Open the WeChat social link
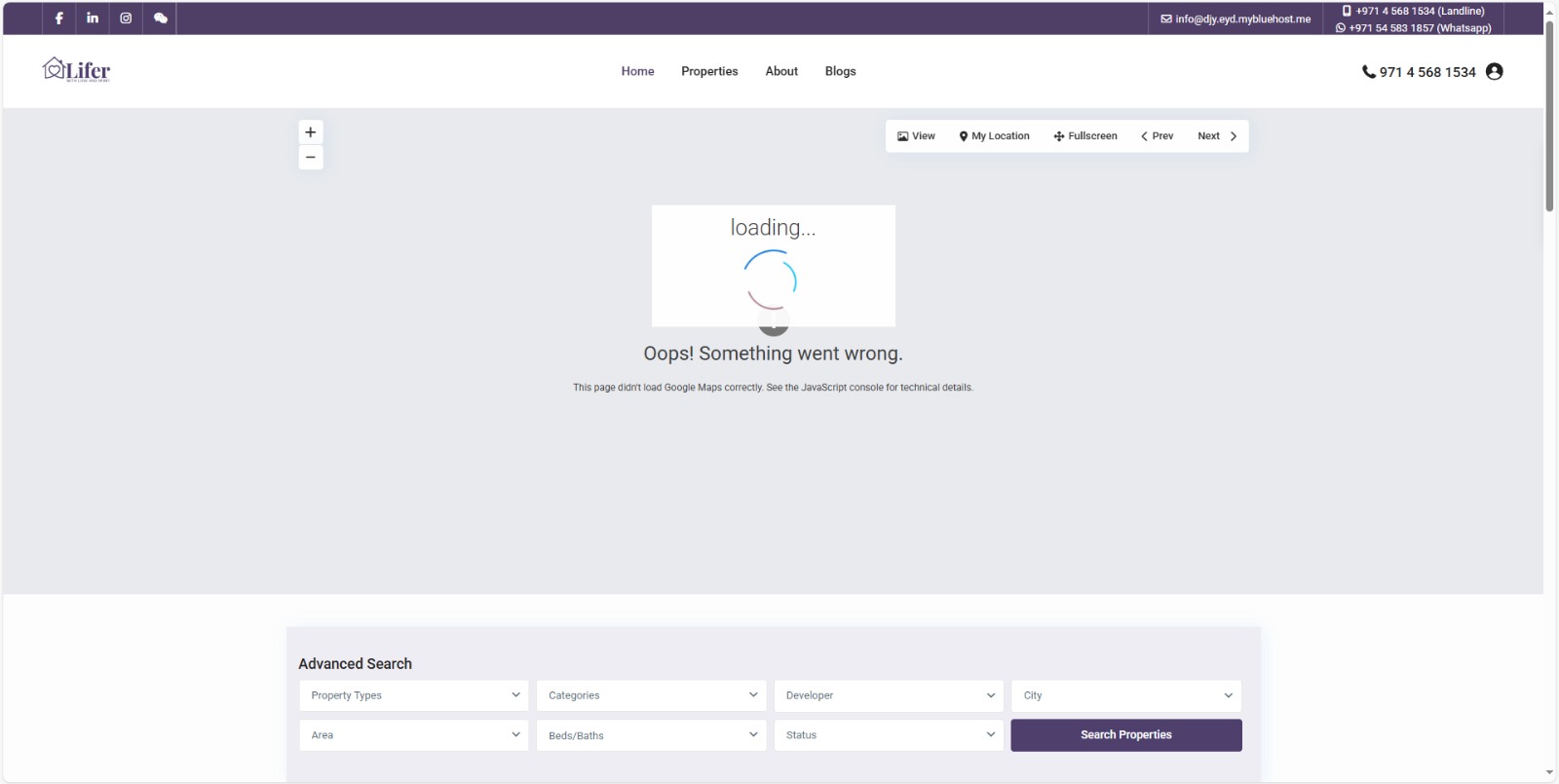The image size is (1559, 784). point(161,19)
